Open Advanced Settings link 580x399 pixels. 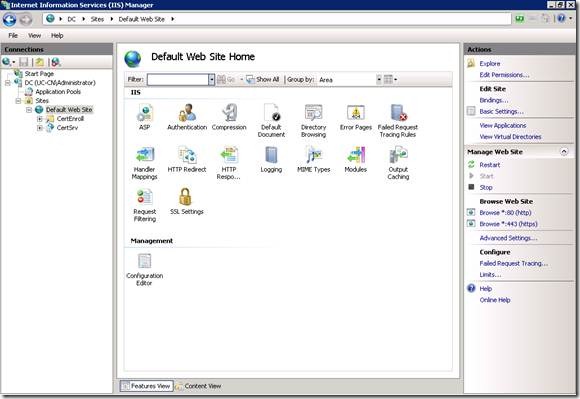pos(508,238)
